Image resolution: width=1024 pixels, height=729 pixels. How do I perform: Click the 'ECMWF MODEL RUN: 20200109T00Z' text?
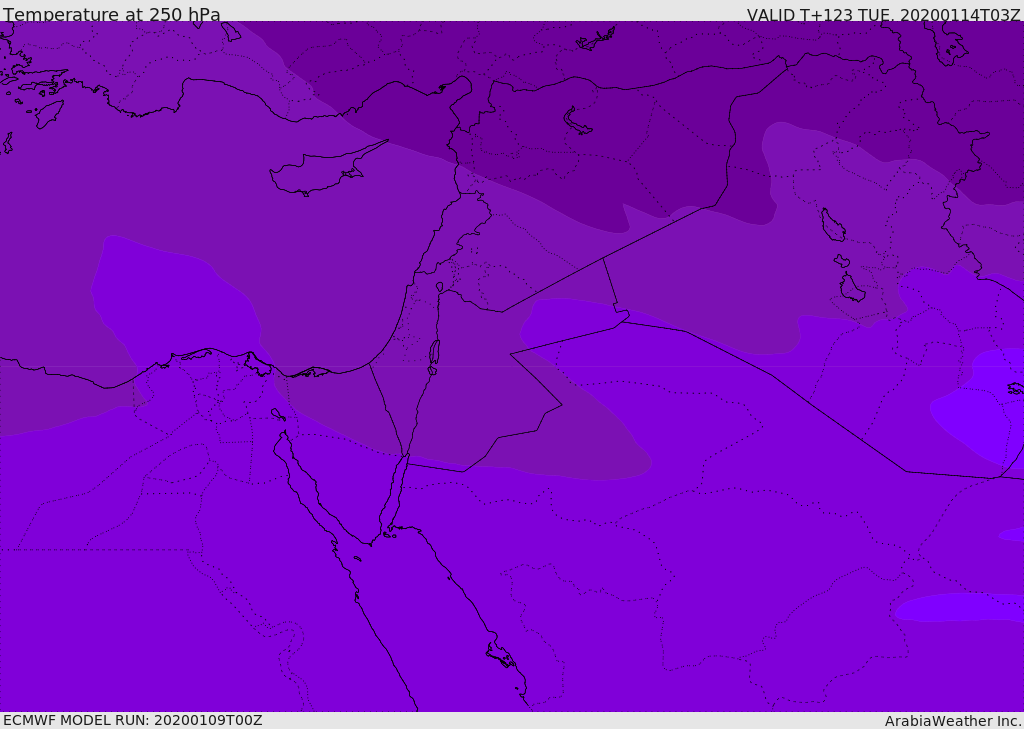tap(133, 720)
